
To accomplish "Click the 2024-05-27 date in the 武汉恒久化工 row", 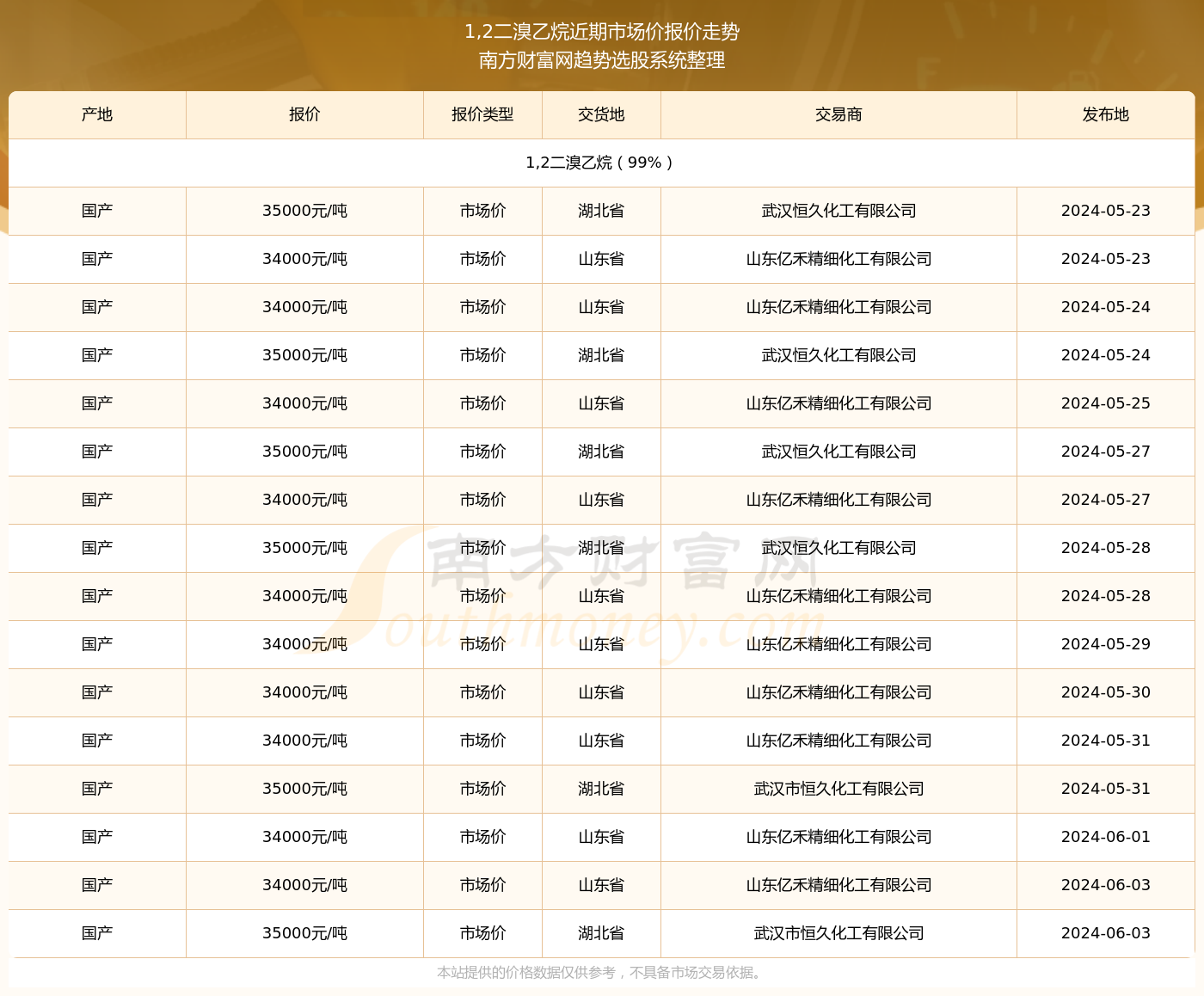I will [1105, 452].
